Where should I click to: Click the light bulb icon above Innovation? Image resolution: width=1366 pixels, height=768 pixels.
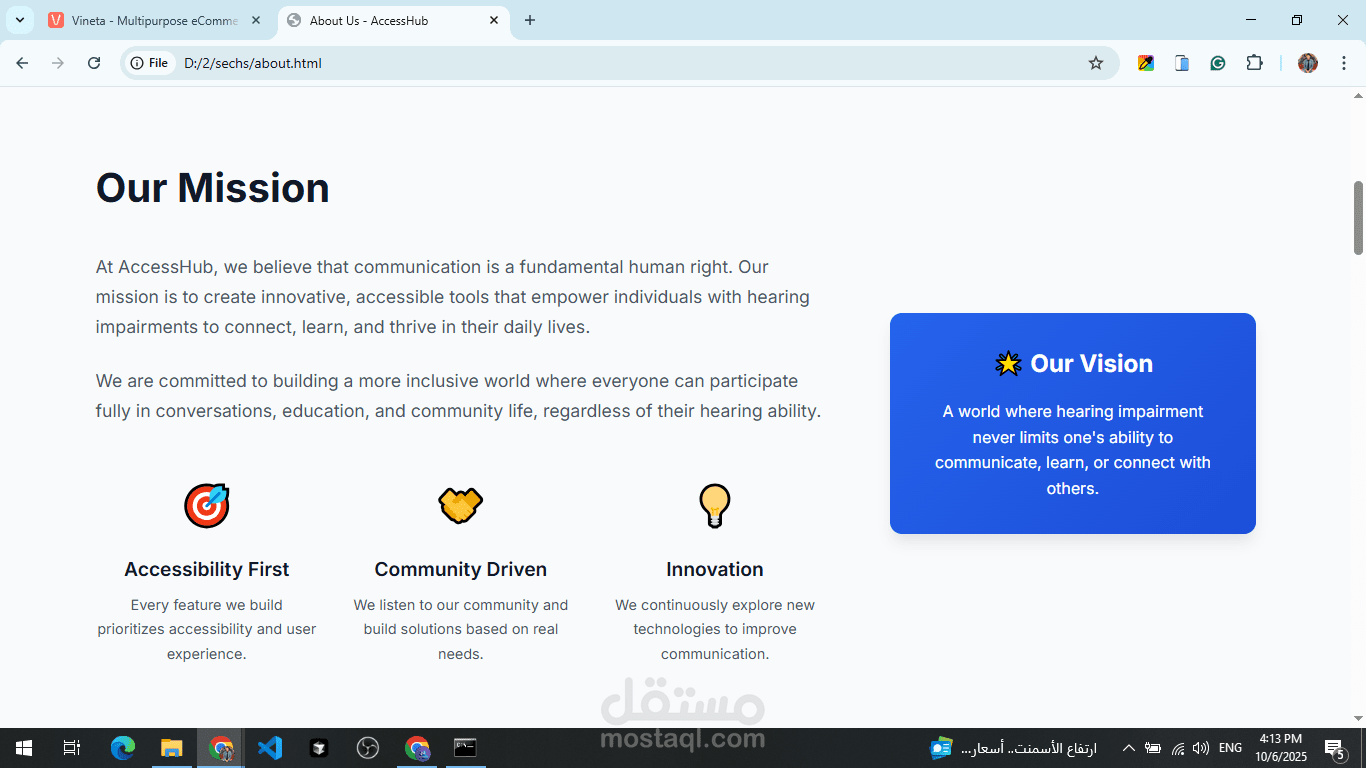(715, 506)
